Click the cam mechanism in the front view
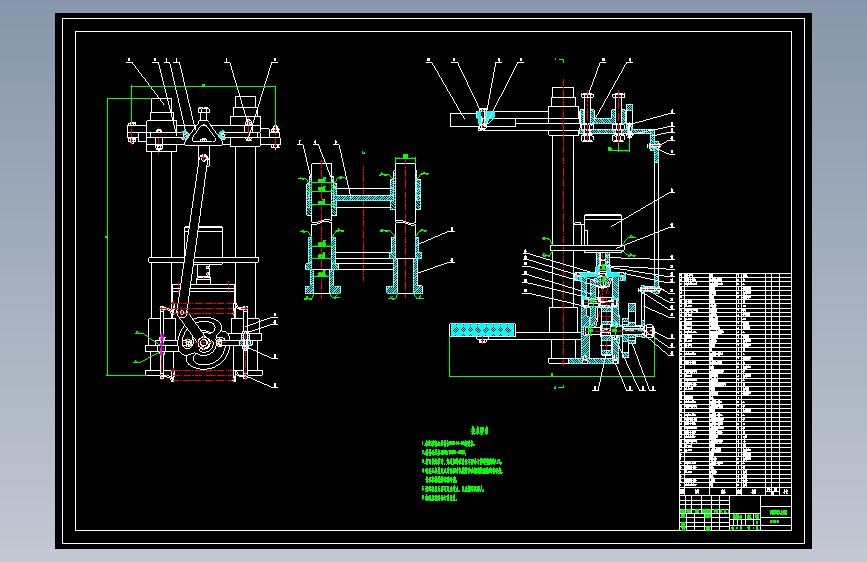This screenshot has width=867, height=562. pos(203,343)
